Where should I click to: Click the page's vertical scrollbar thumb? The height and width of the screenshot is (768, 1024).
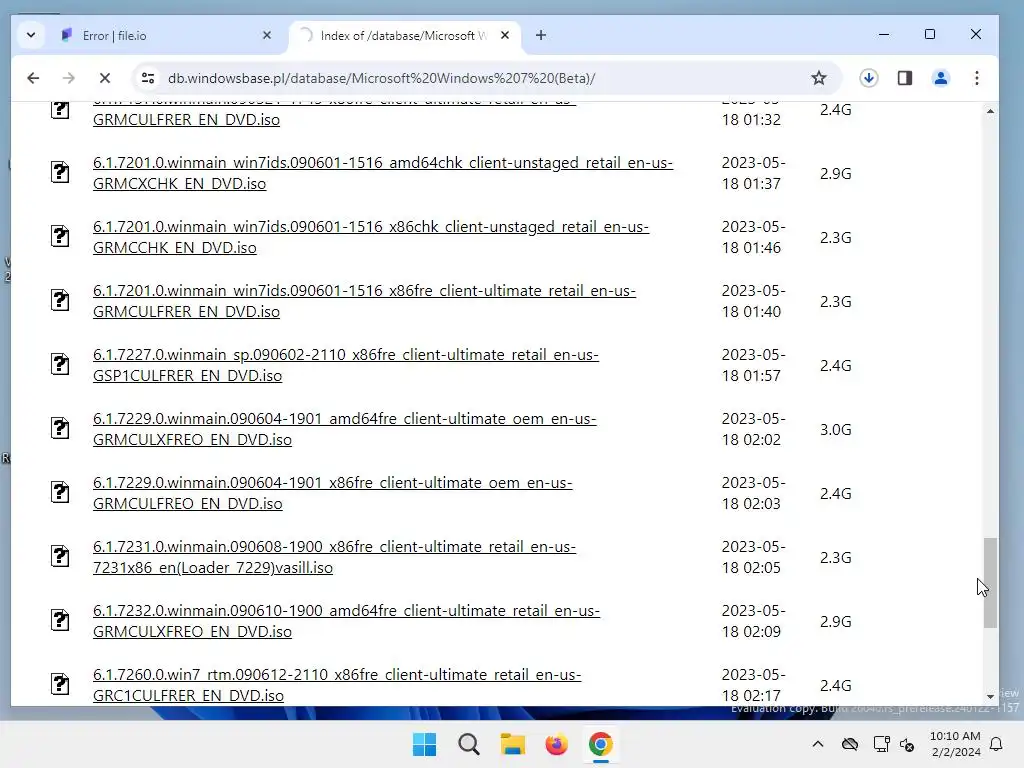[x=990, y=583]
